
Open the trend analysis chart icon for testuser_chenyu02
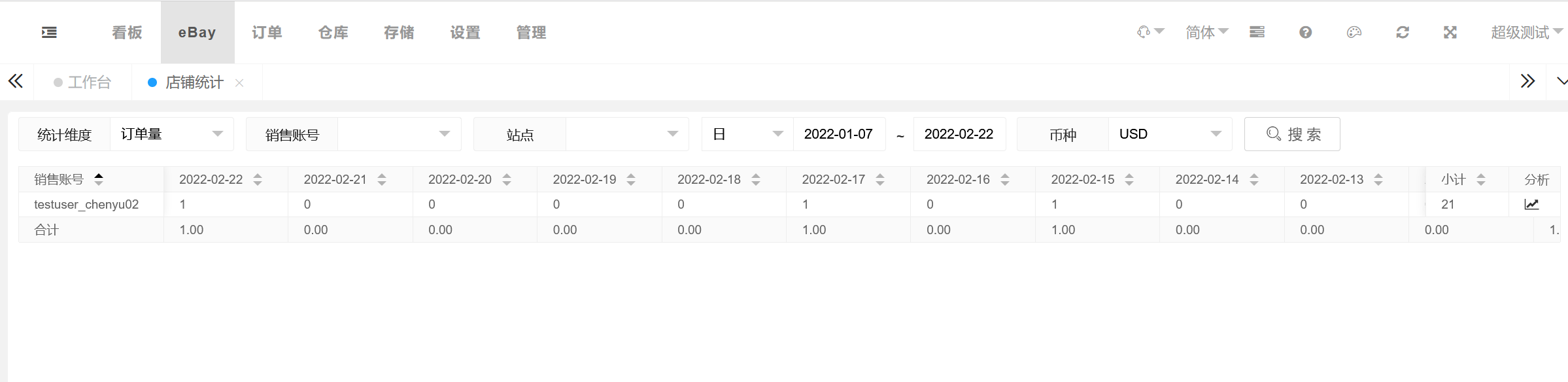point(1531,204)
